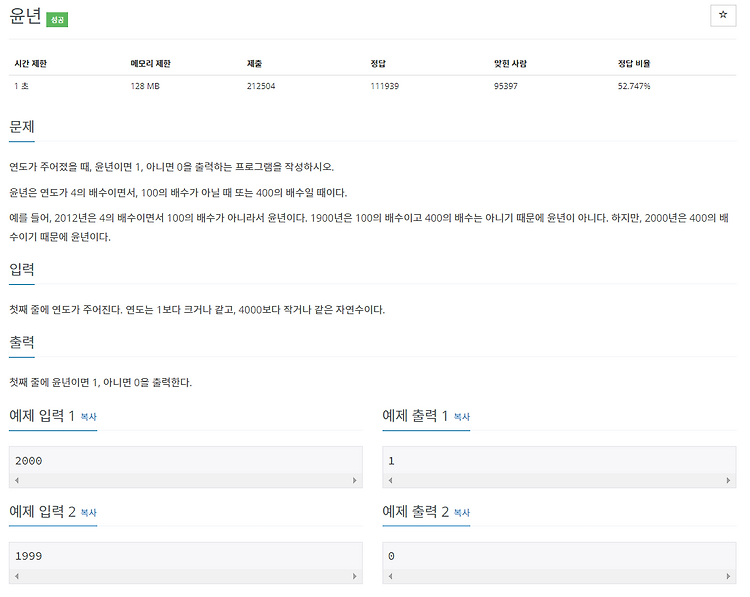Click the sentence starting 윤년은 연도가 4의 배수이면서
This screenshot has width=750, height=597.
[178, 193]
